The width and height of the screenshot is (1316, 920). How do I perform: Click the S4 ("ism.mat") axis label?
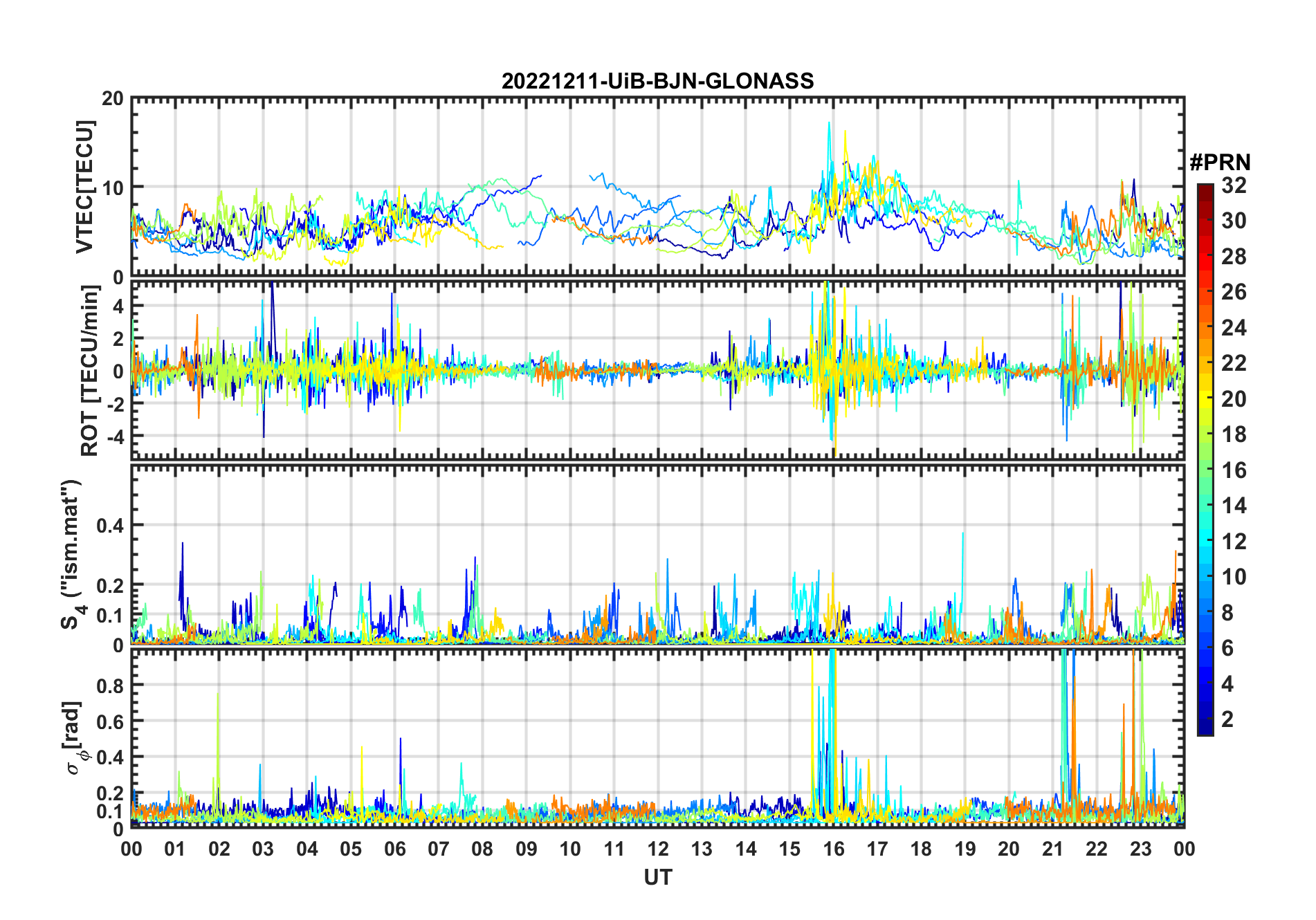72,554
